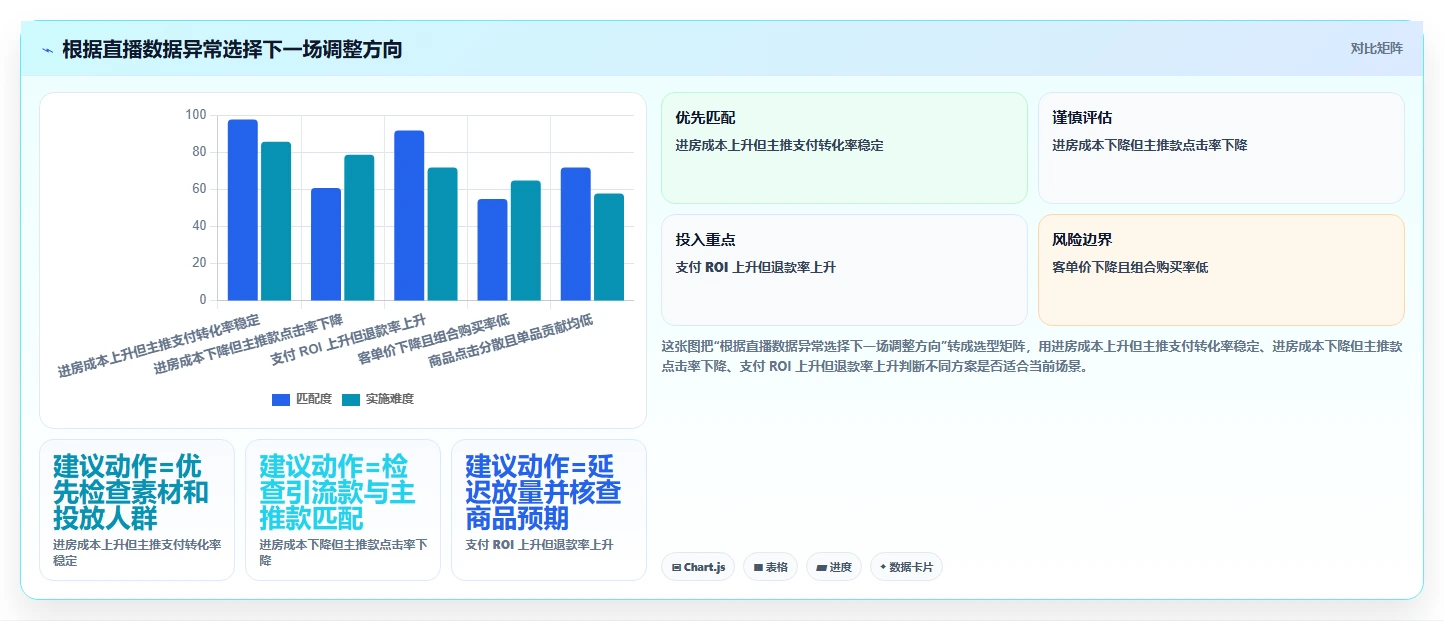
Task: Click 实施难度 bar for 进房成本上升但主推支付转化率稳定
Action: pos(276,221)
